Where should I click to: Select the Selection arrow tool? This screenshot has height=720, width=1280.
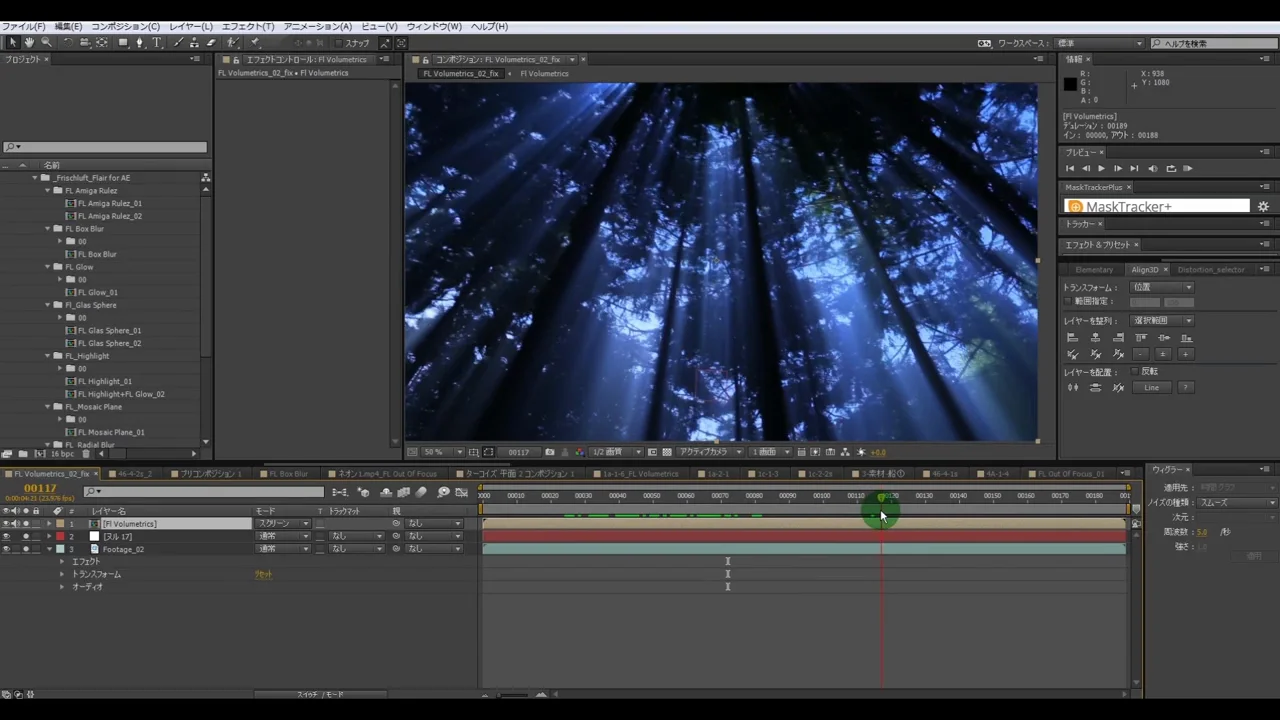click(x=13, y=43)
